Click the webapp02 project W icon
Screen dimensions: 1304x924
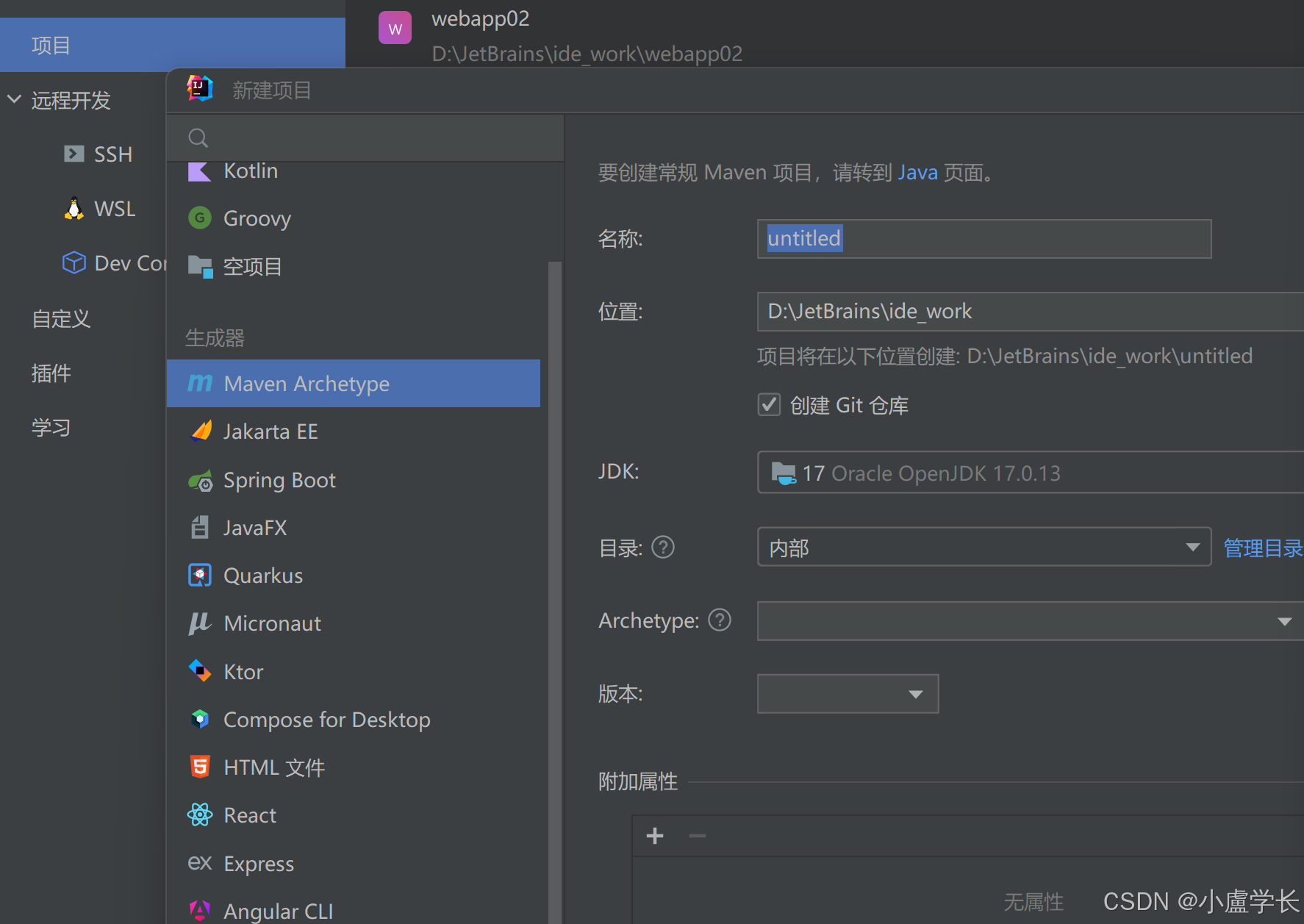pos(395,28)
